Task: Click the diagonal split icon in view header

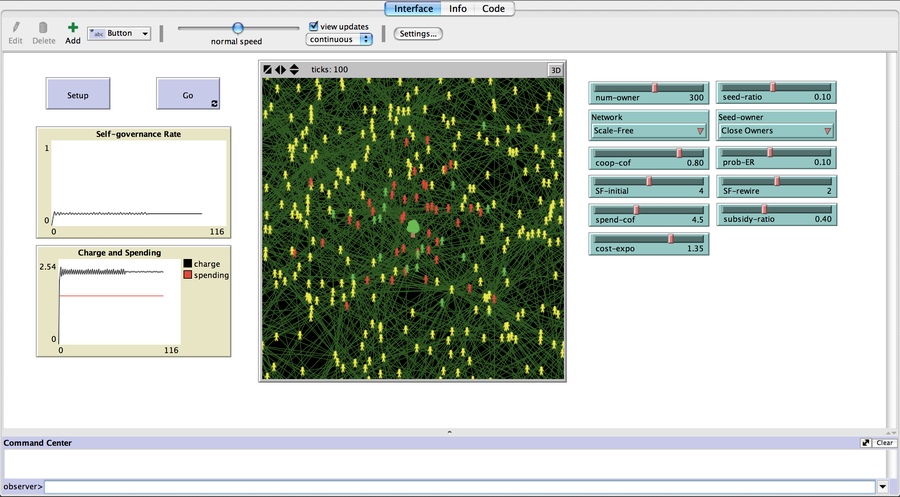Action: (x=267, y=69)
